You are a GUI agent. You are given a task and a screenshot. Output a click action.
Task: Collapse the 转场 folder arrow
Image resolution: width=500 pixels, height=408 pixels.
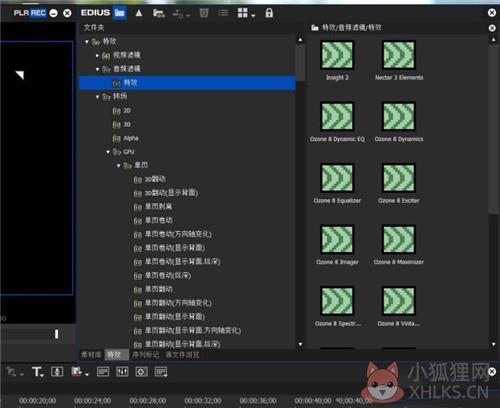[98, 97]
